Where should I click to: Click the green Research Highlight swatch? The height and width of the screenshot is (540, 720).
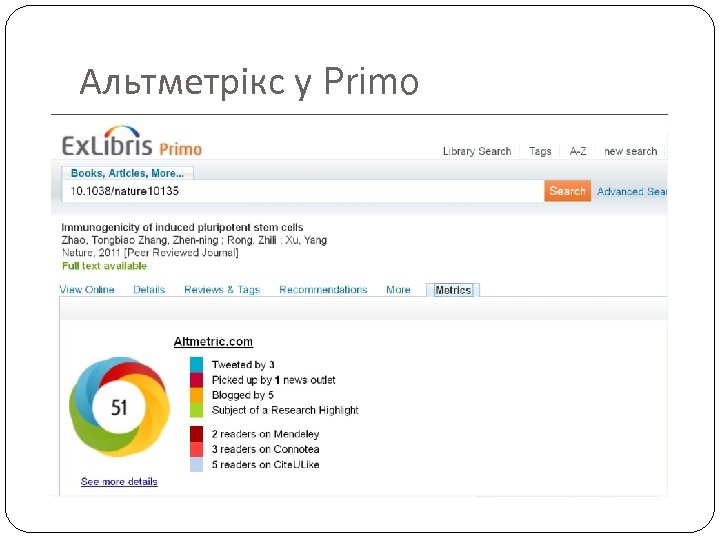click(x=197, y=410)
